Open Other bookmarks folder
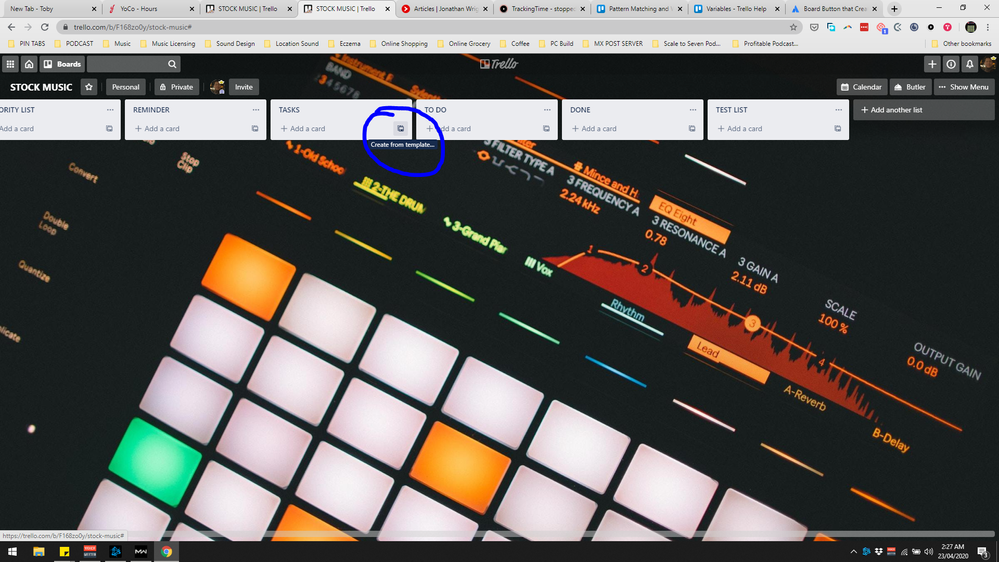999x562 pixels. [961, 44]
